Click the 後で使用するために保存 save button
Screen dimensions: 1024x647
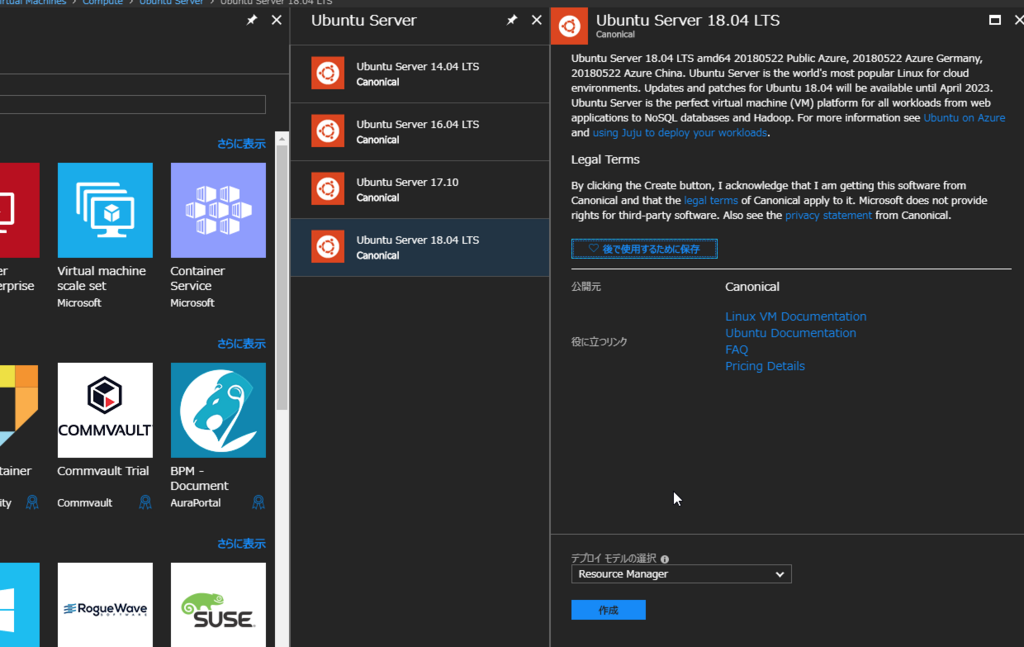tap(644, 249)
